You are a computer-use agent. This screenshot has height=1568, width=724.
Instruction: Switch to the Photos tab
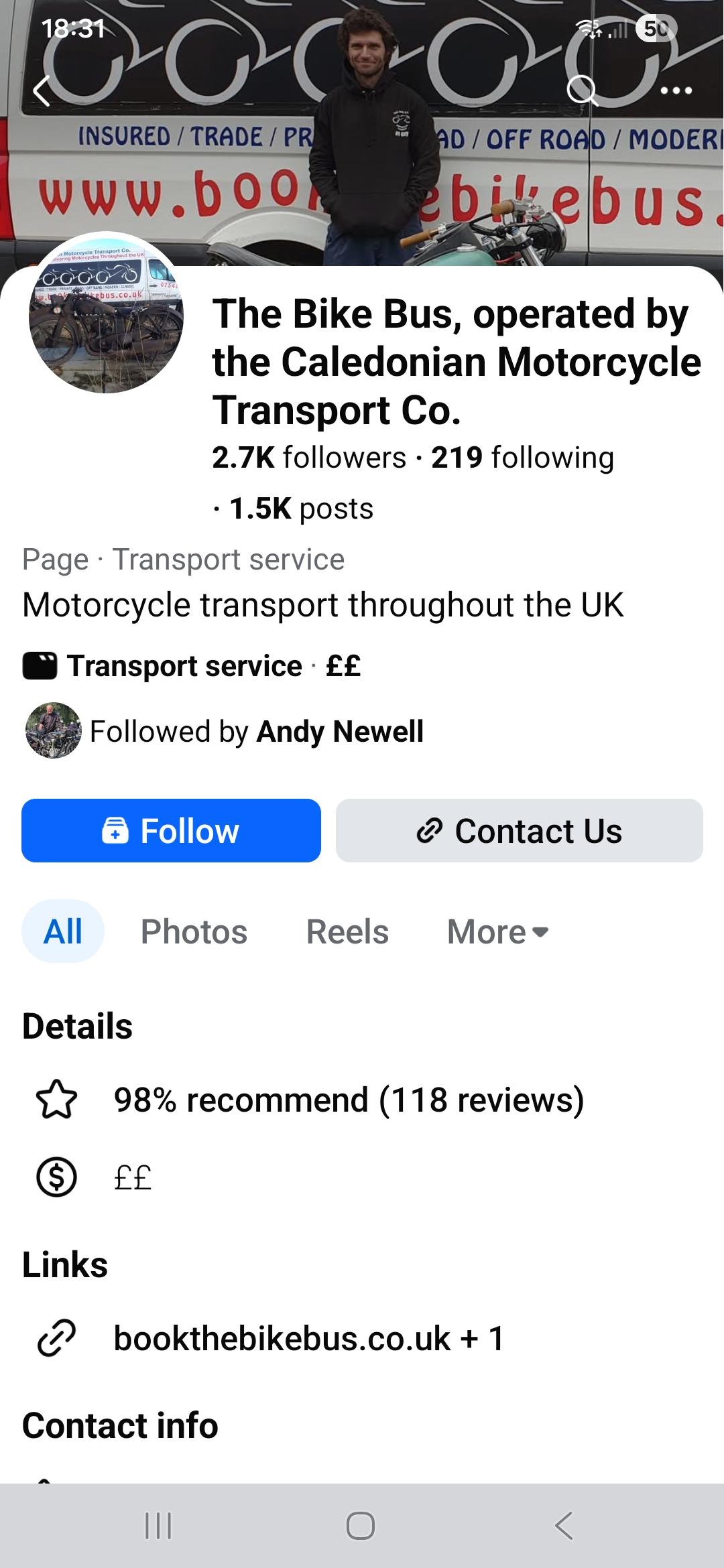click(194, 931)
